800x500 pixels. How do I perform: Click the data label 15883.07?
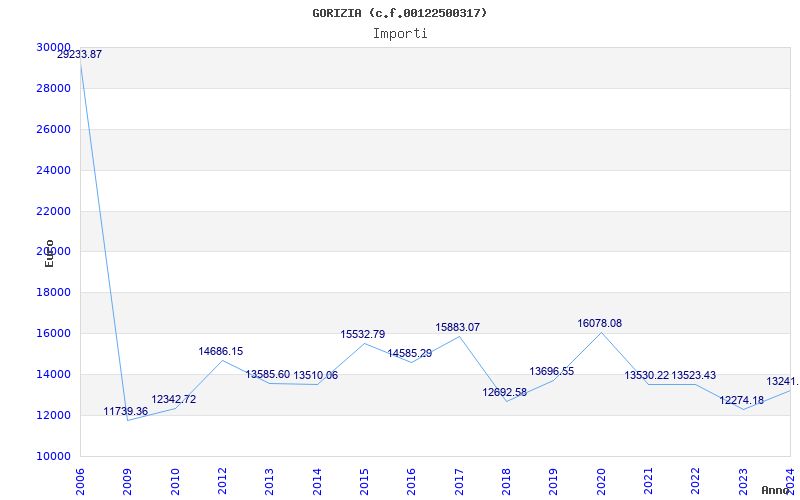point(458,327)
